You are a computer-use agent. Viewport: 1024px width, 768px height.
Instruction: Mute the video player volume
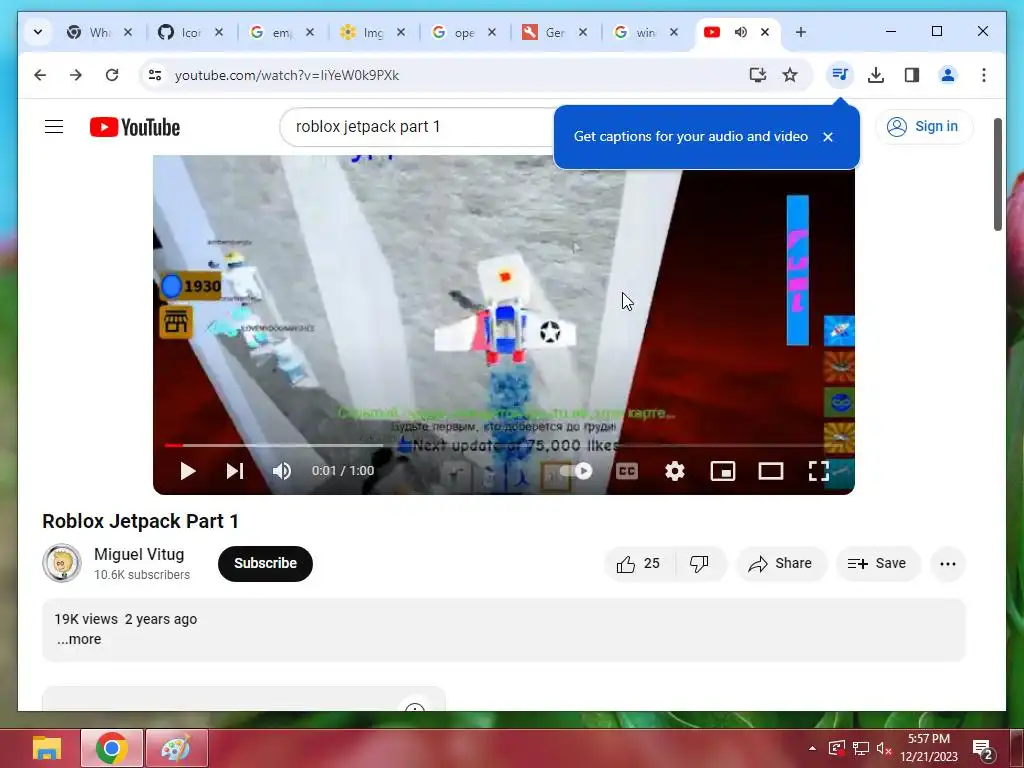tap(281, 471)
